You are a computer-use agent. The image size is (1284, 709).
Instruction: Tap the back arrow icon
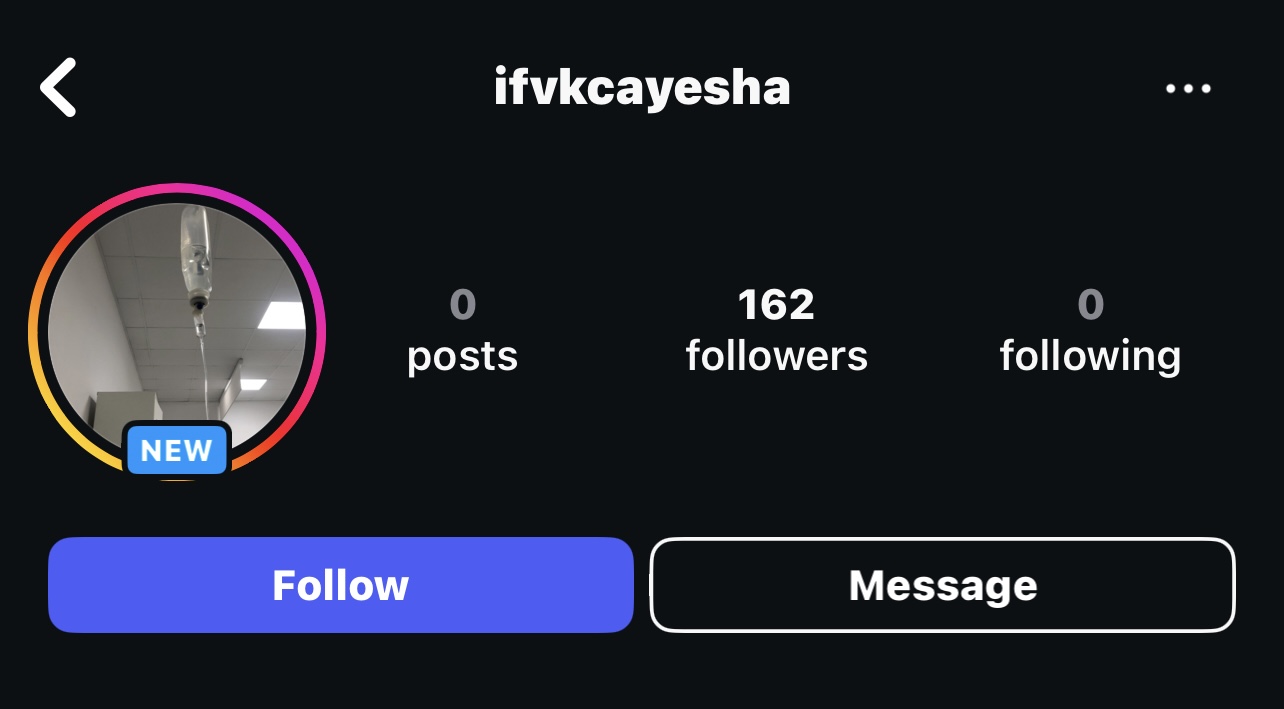pos(58,88)
